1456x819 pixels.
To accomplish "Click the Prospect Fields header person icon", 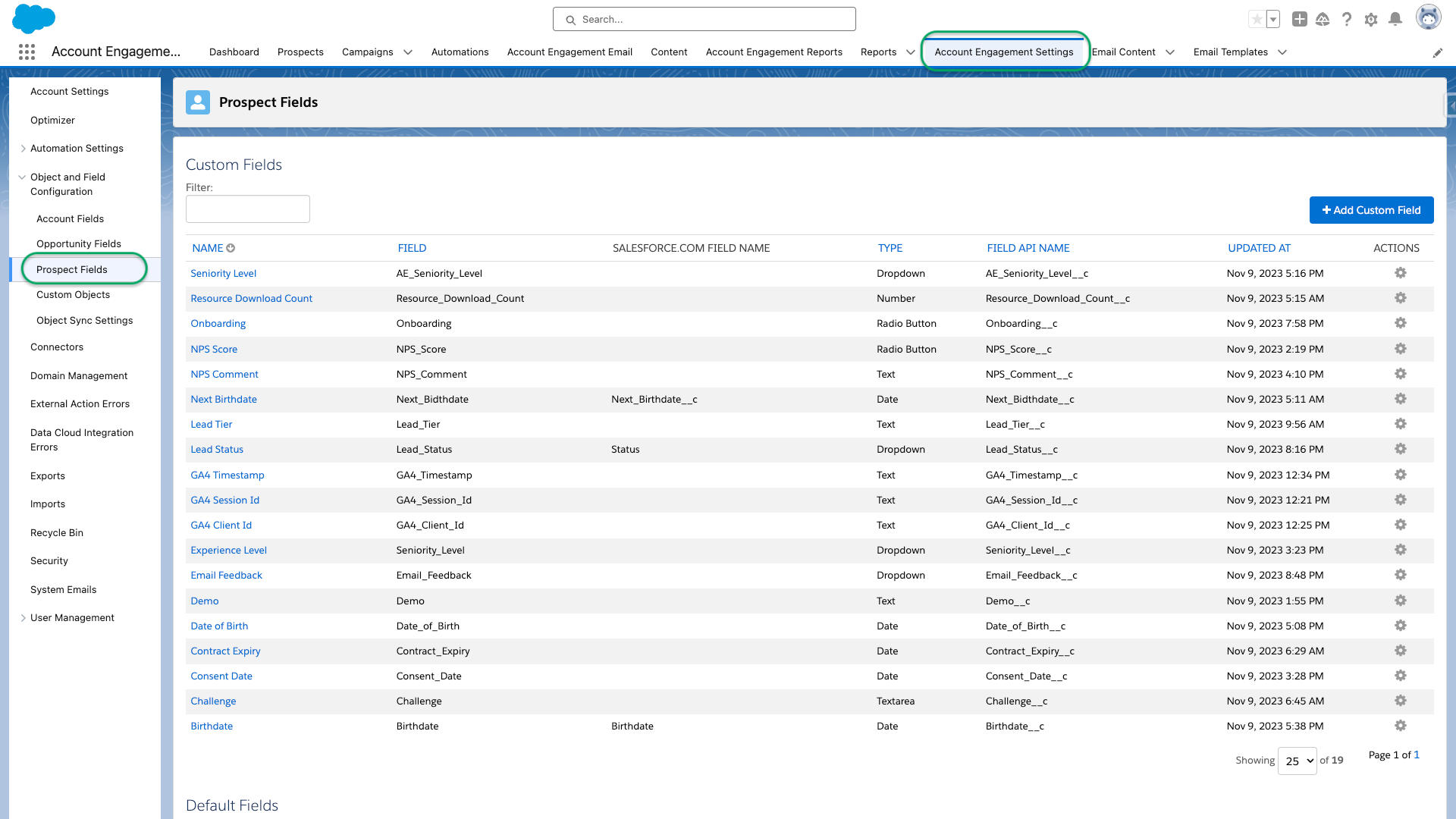I will [x=198, y=102].
